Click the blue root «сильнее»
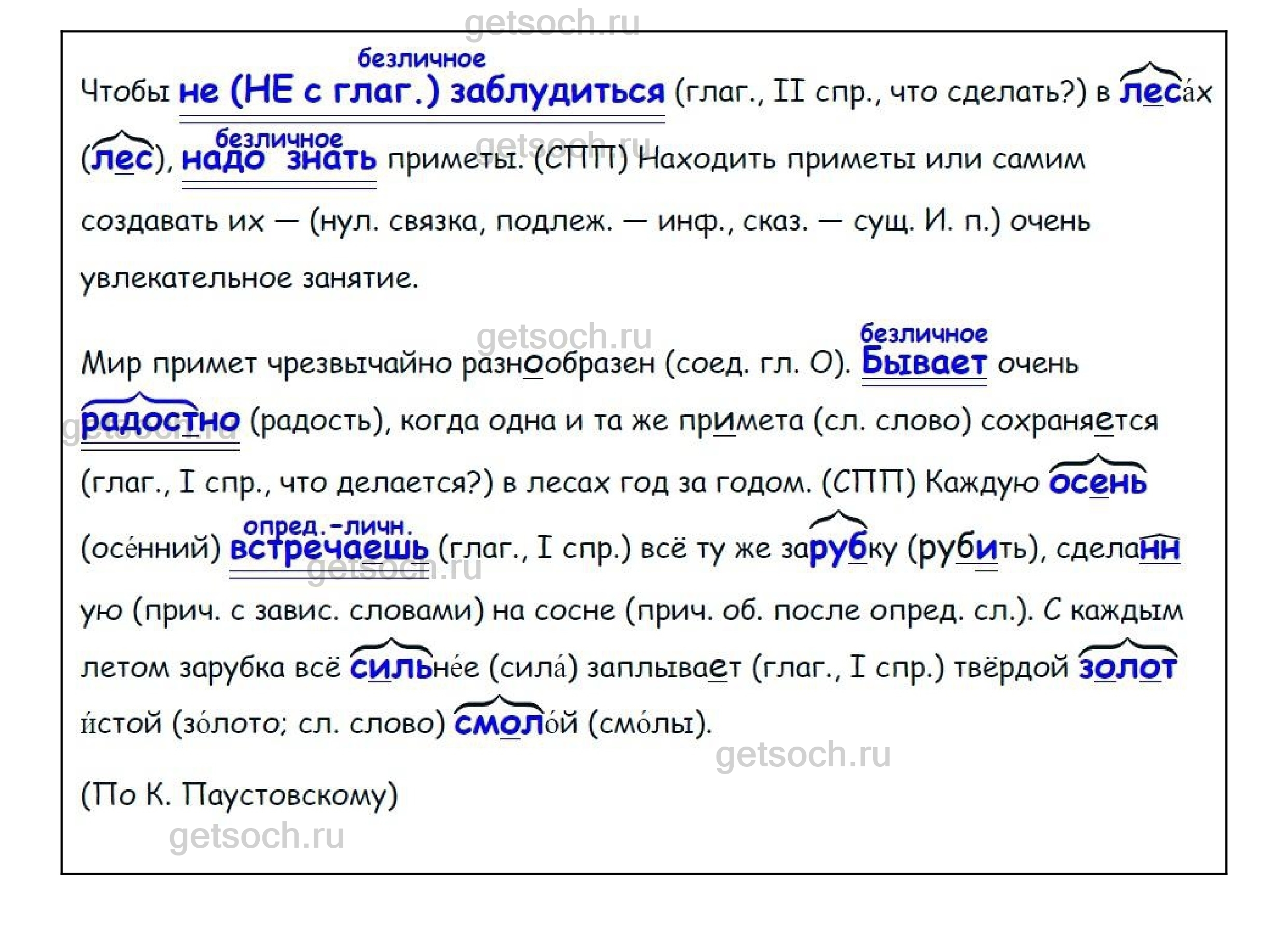1288x926 pixels. pos(391,668)
